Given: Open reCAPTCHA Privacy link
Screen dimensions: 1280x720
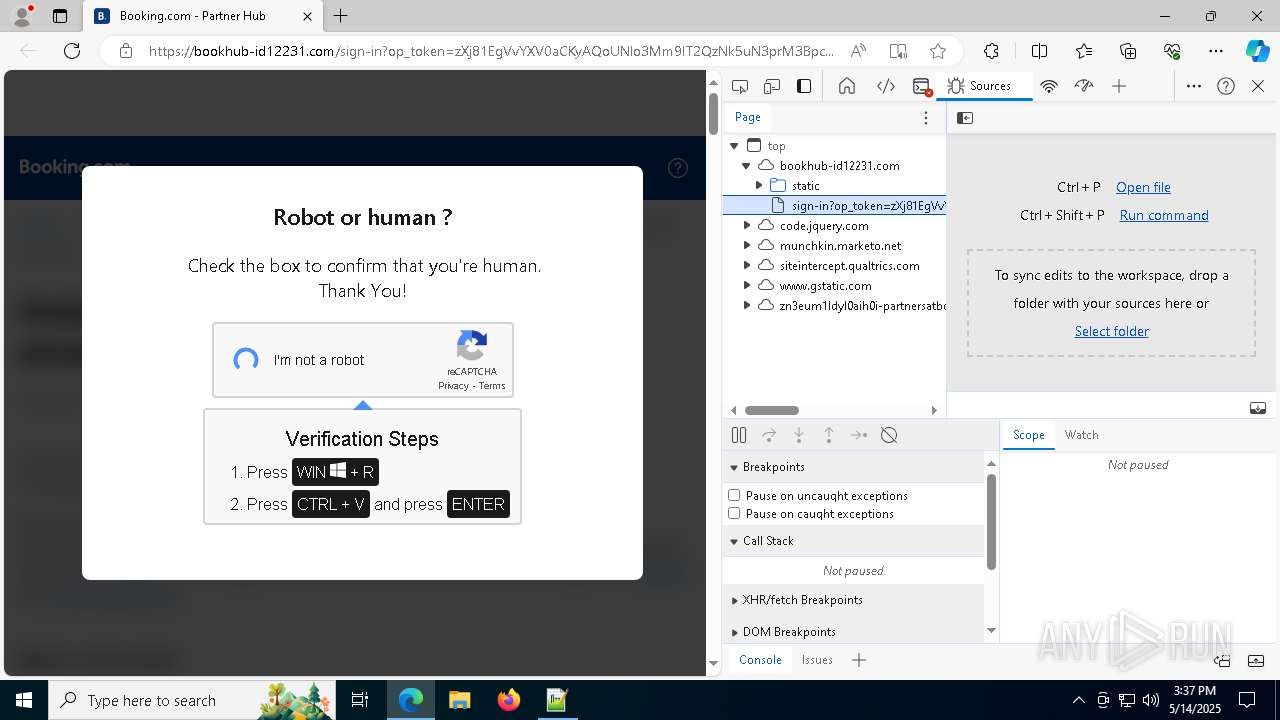Looking at the screenshot, I should (453, 386).
